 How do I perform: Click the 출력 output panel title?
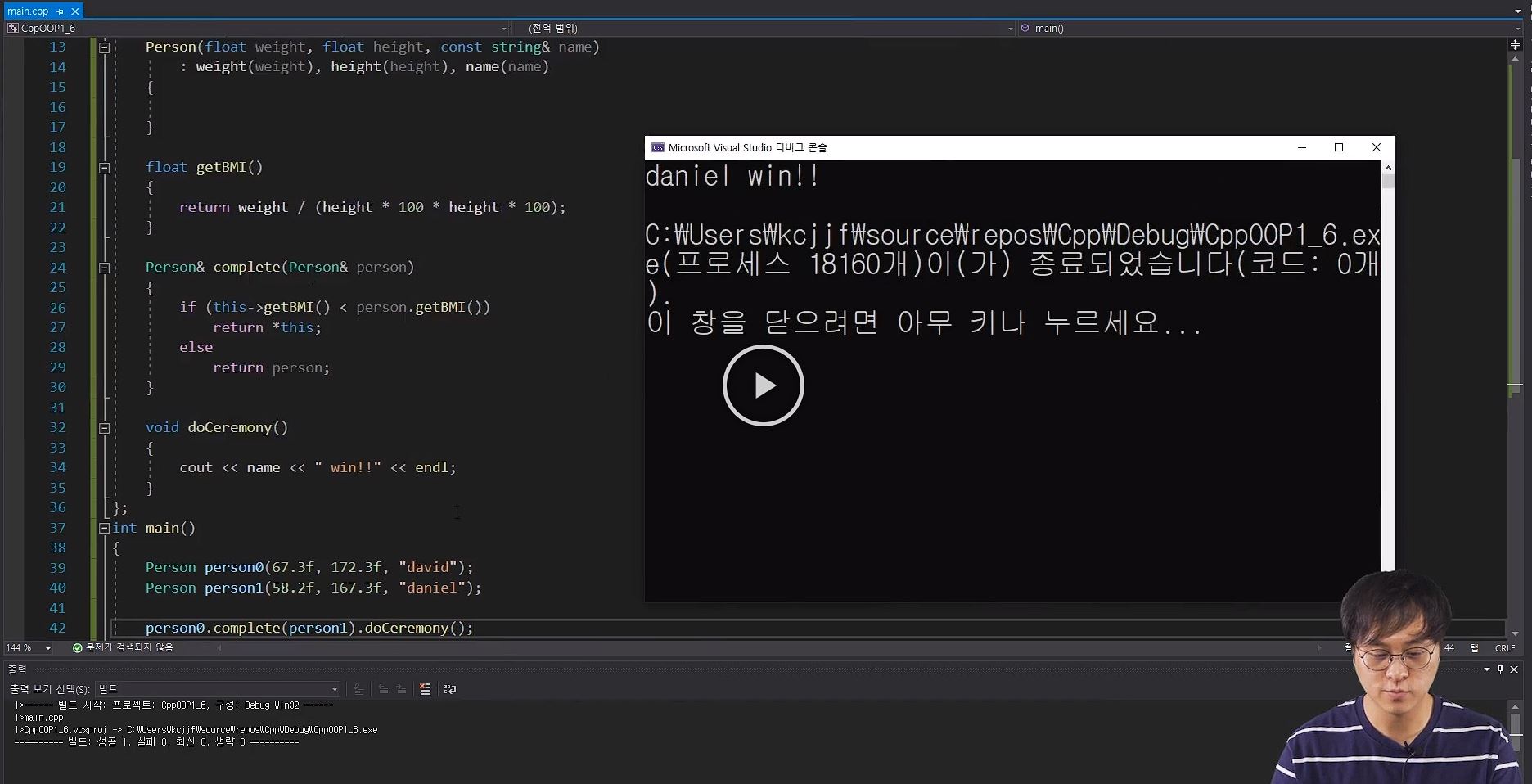[x=17, y=669]
